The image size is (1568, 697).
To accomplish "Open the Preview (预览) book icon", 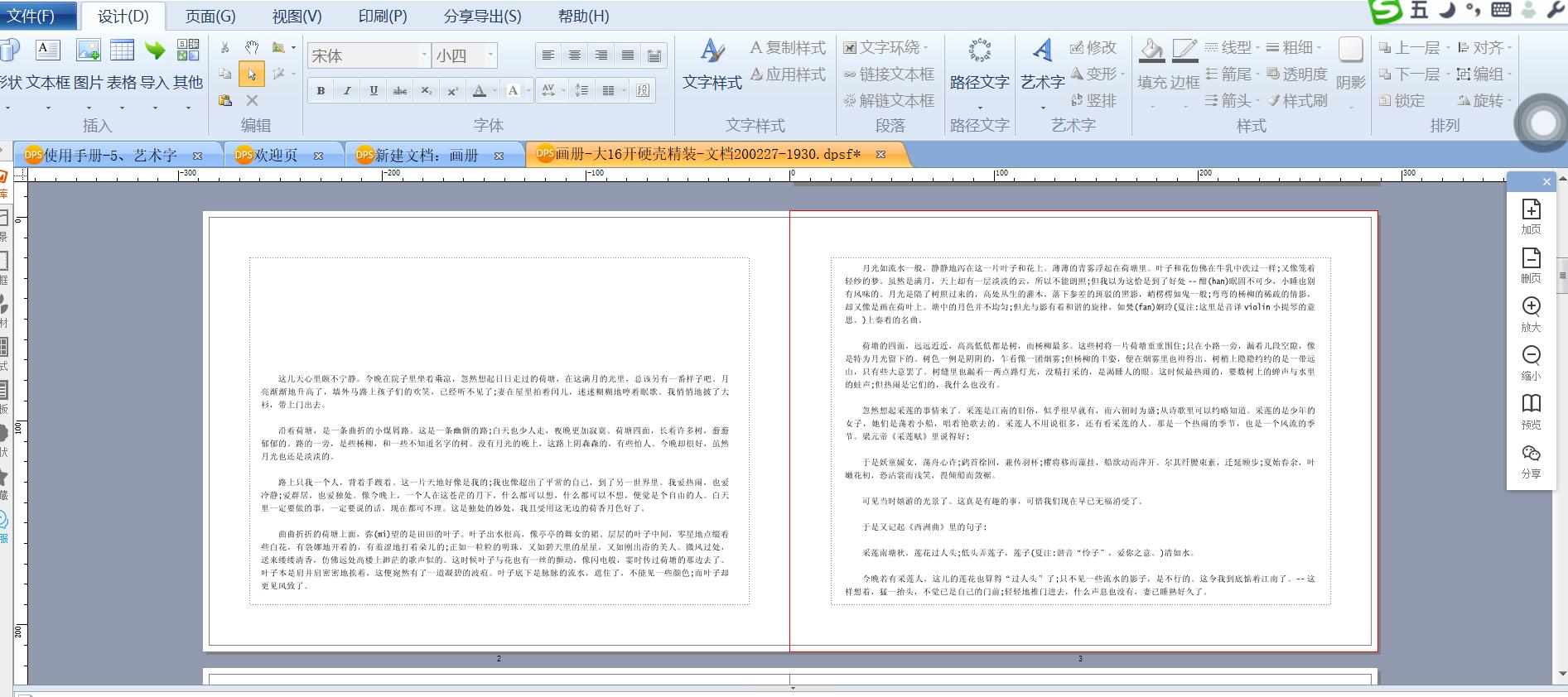I will pyautogui.click(x=1531, y=404).
